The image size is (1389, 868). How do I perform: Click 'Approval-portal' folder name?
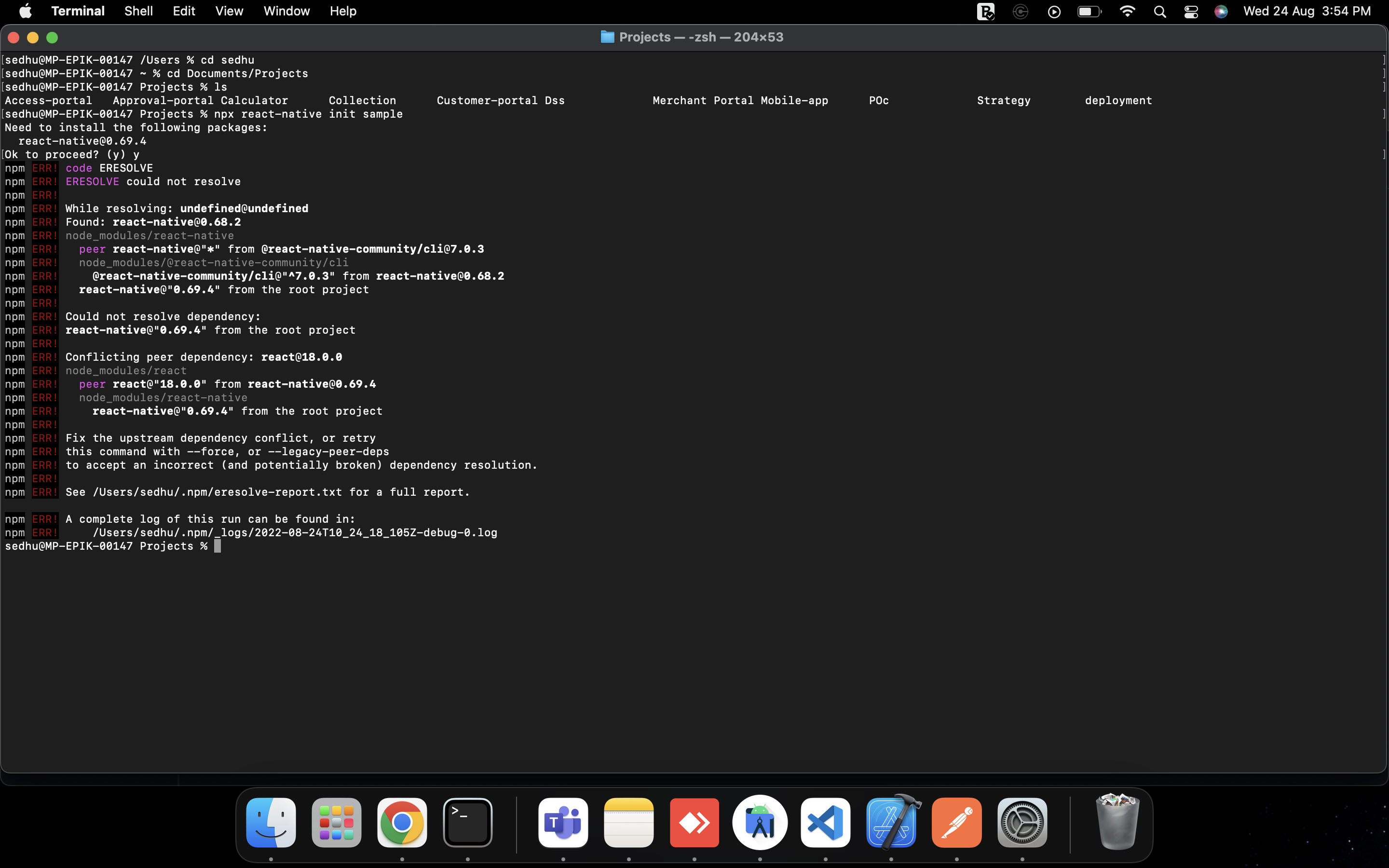point(163,100)
